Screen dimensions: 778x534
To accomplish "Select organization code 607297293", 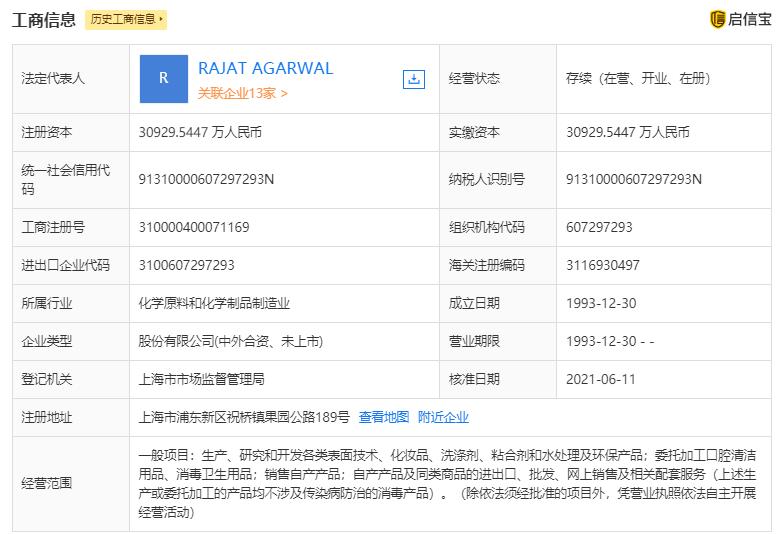I will [599, 227].
